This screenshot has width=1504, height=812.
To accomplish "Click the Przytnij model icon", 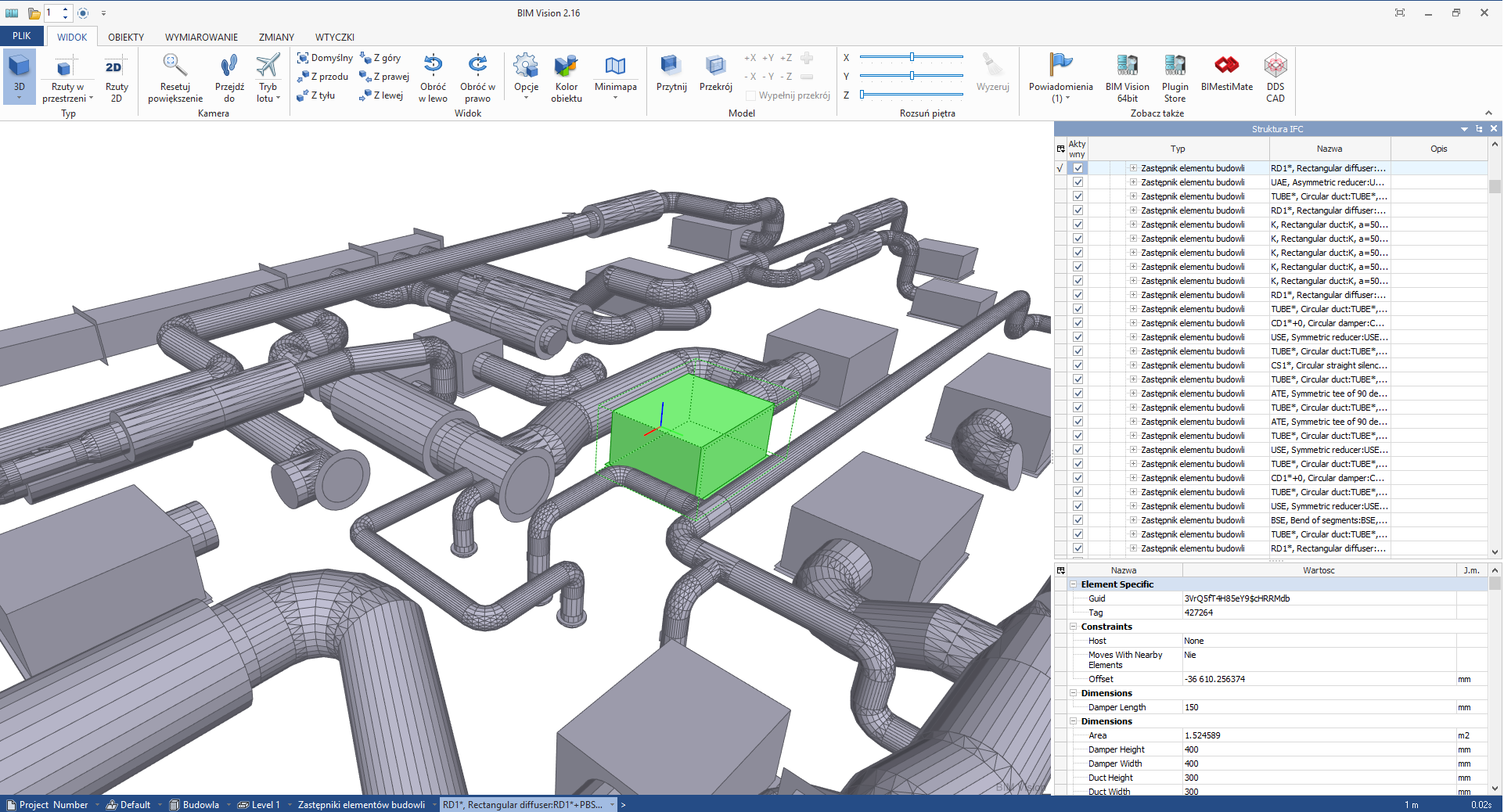I will [x=671, y=66].
